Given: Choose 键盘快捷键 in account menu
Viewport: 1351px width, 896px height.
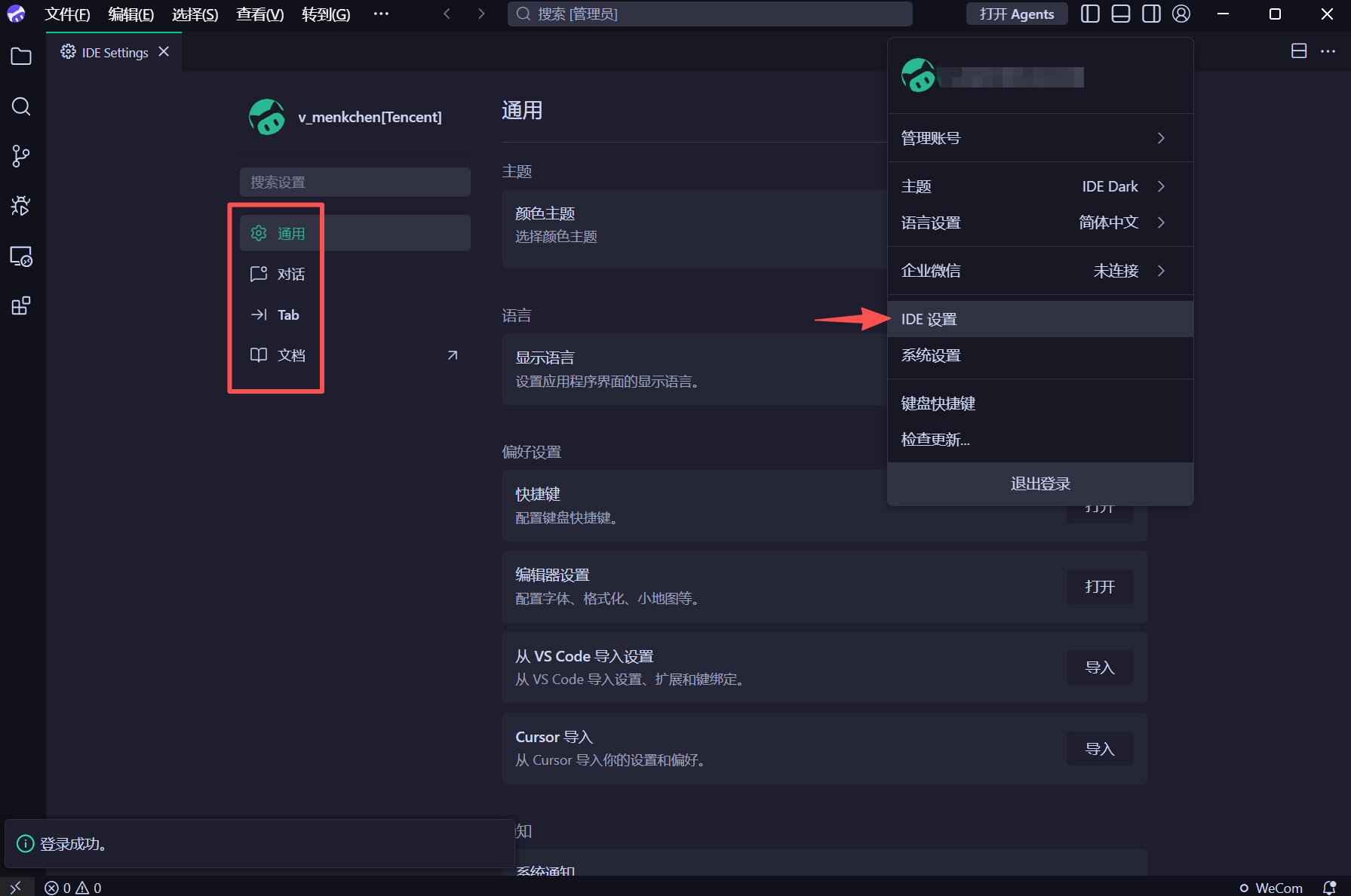Looking at the screenshot, I should [x=1040, y=404].
